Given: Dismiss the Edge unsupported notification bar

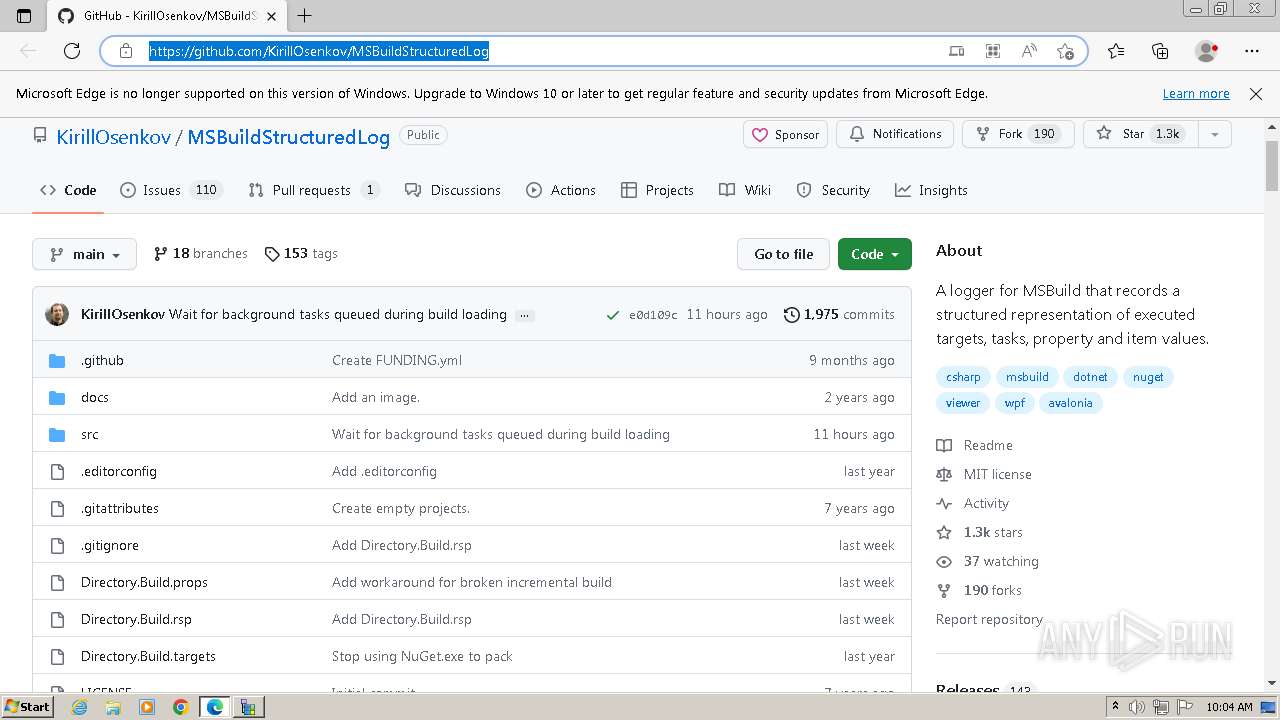Looking at the screenshot, I should pyautogui.click(x=1256, y=93).
